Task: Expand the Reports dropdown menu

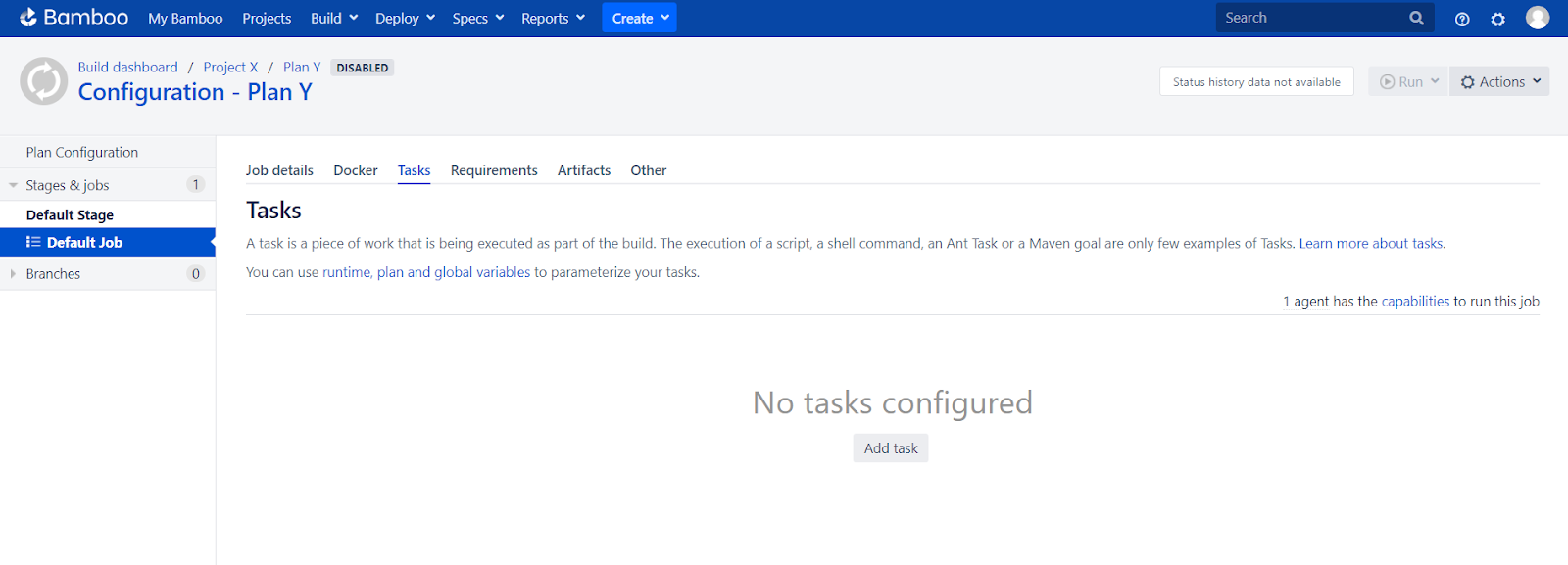Action: click(553, 18)
